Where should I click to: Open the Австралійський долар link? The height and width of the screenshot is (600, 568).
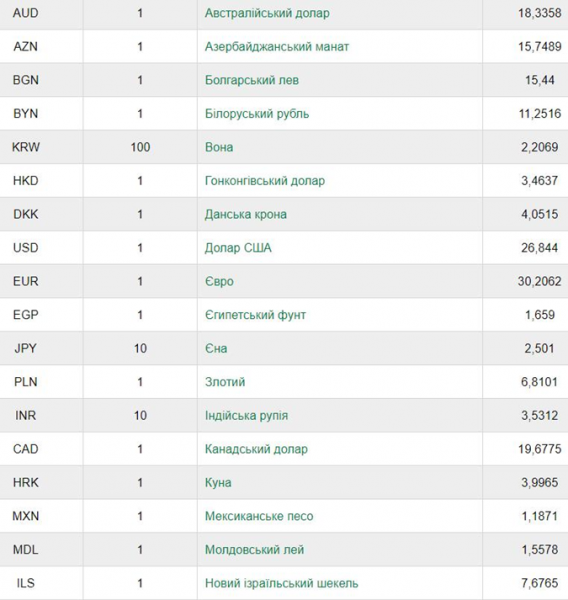pos(267,13)
